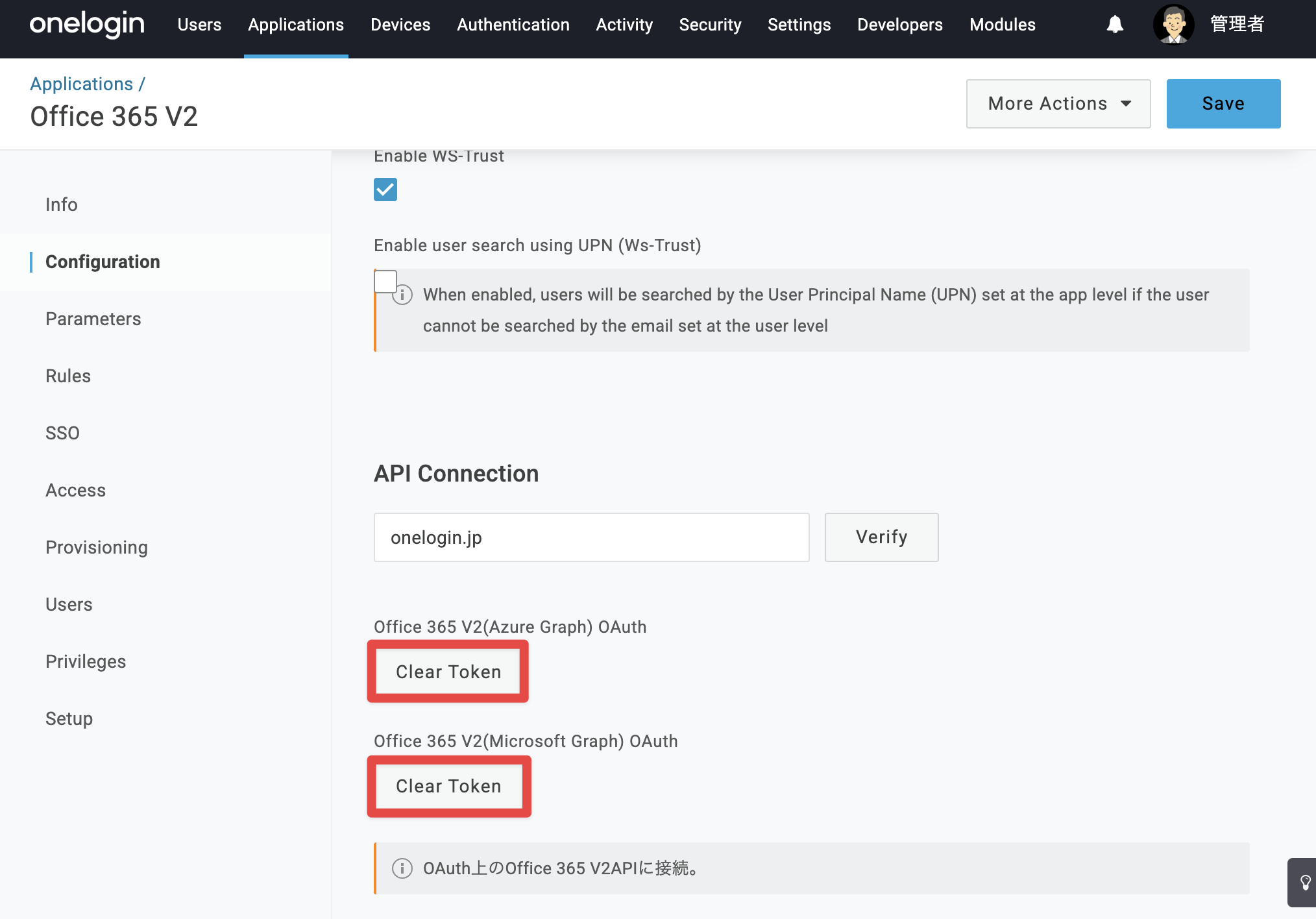Go to the Provisioning sidebar tab
The height and width of the screenshot is (919, 1316).
[x=97, y=548]
